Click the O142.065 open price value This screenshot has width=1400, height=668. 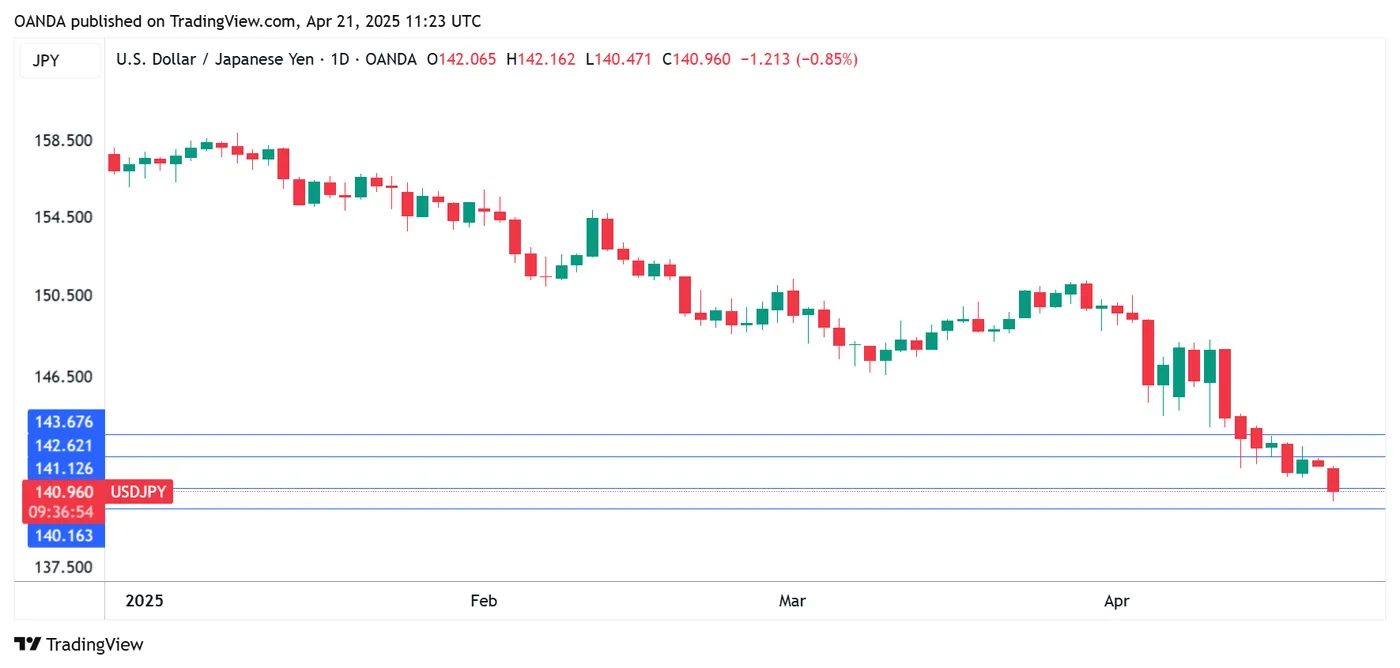[461, 60]
